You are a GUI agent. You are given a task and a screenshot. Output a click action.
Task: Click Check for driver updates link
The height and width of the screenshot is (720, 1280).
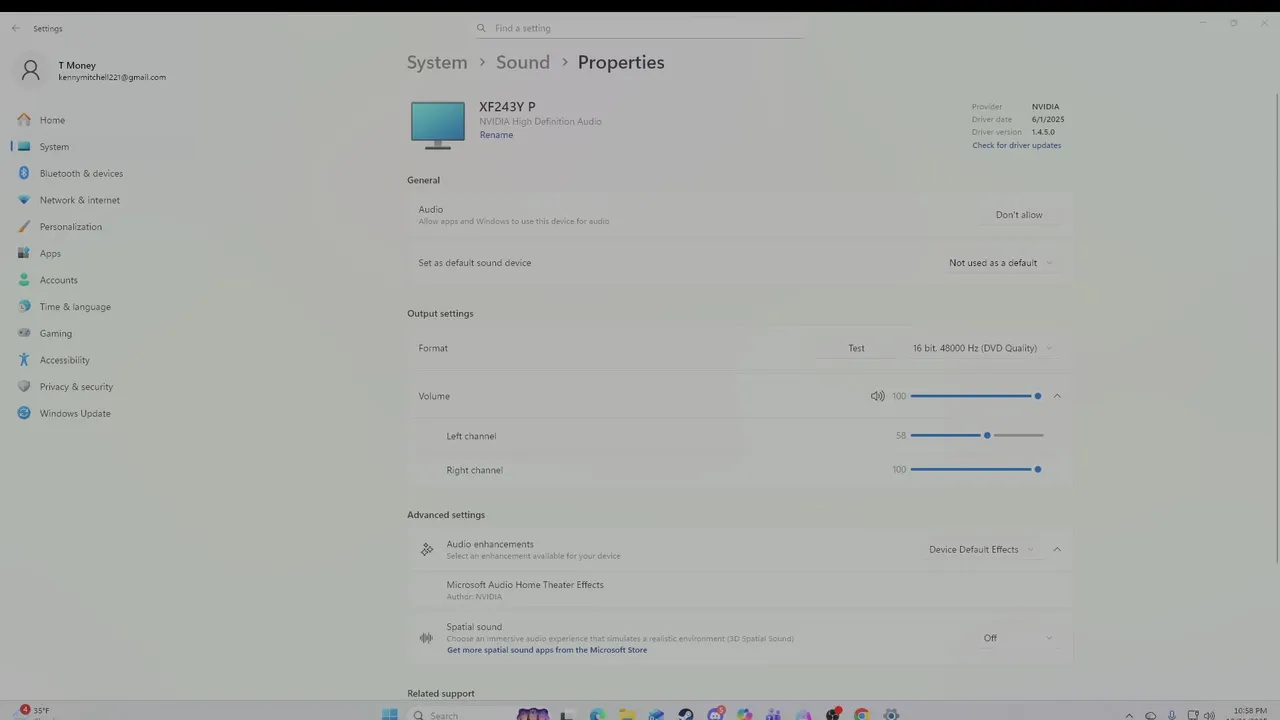pos(1016,145)
